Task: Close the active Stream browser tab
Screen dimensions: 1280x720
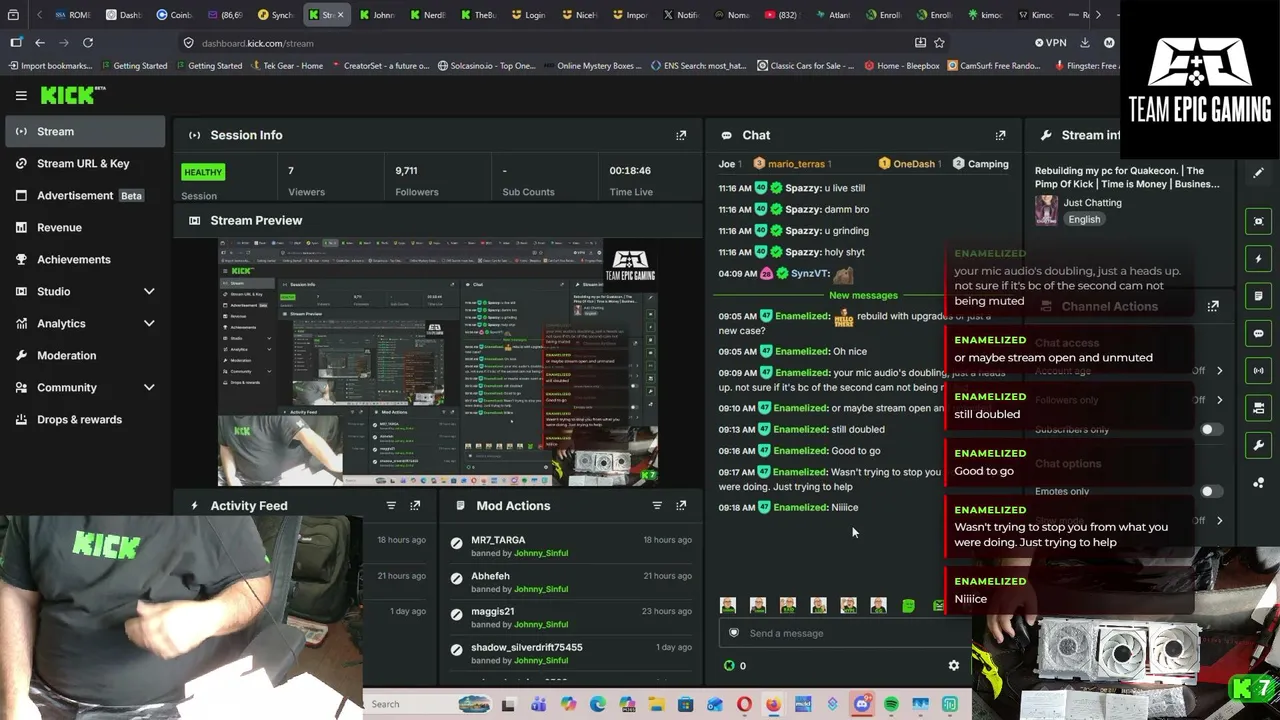Action: (x=340, y=15)
